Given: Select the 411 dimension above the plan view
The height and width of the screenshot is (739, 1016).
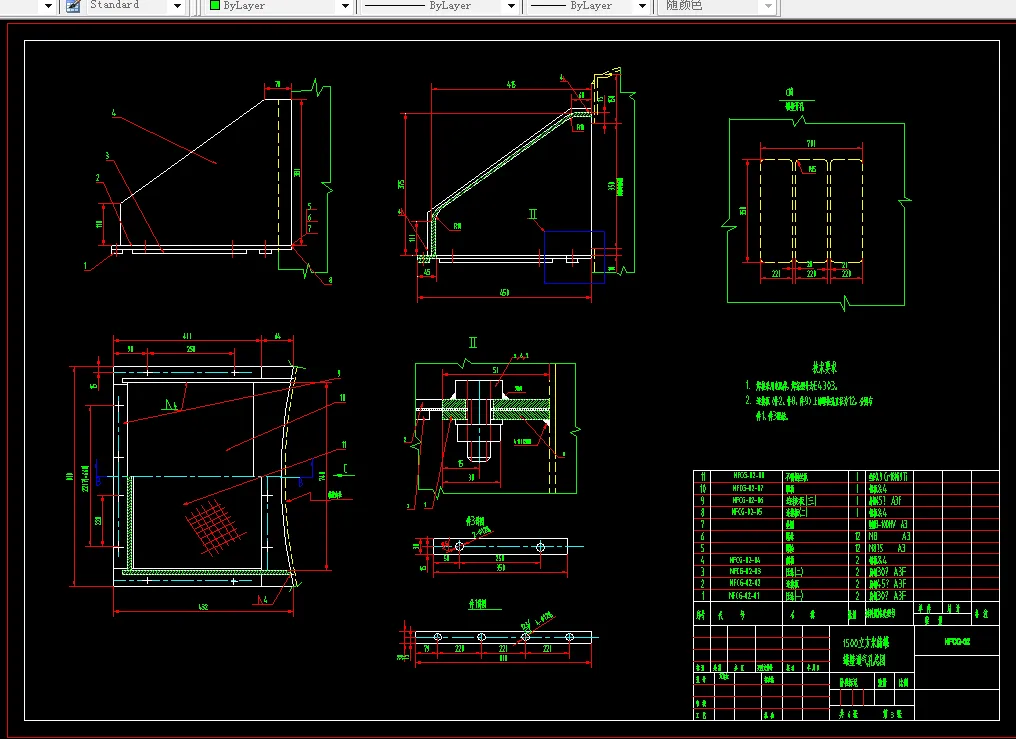Looking at the screenshot, I should click(187, 336).
